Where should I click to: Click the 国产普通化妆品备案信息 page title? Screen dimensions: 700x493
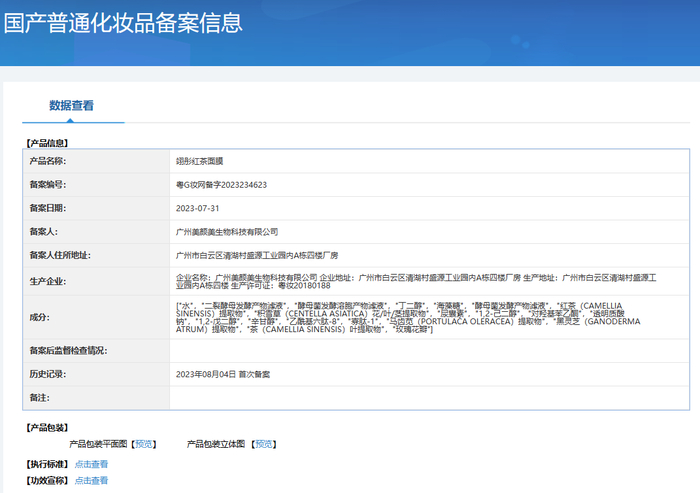(123, 23)
